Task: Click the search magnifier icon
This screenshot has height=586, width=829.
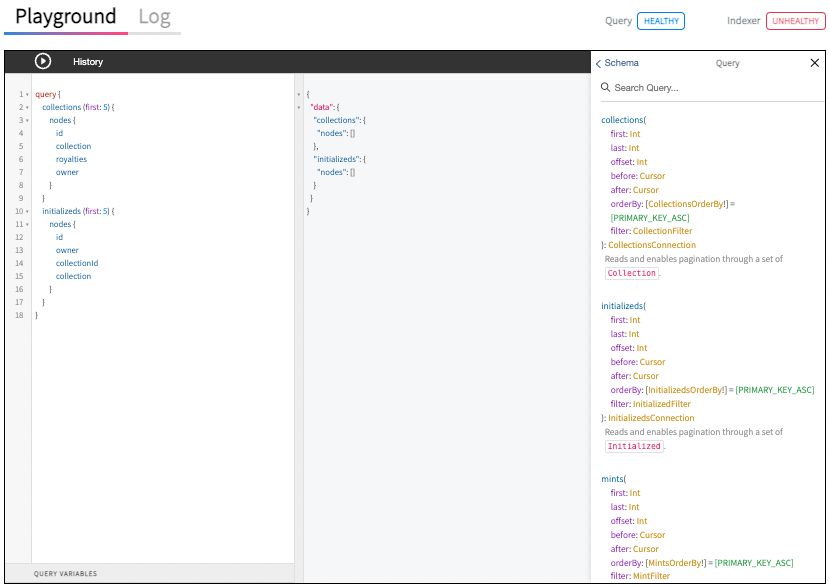Action: click(x=605, y=87)
